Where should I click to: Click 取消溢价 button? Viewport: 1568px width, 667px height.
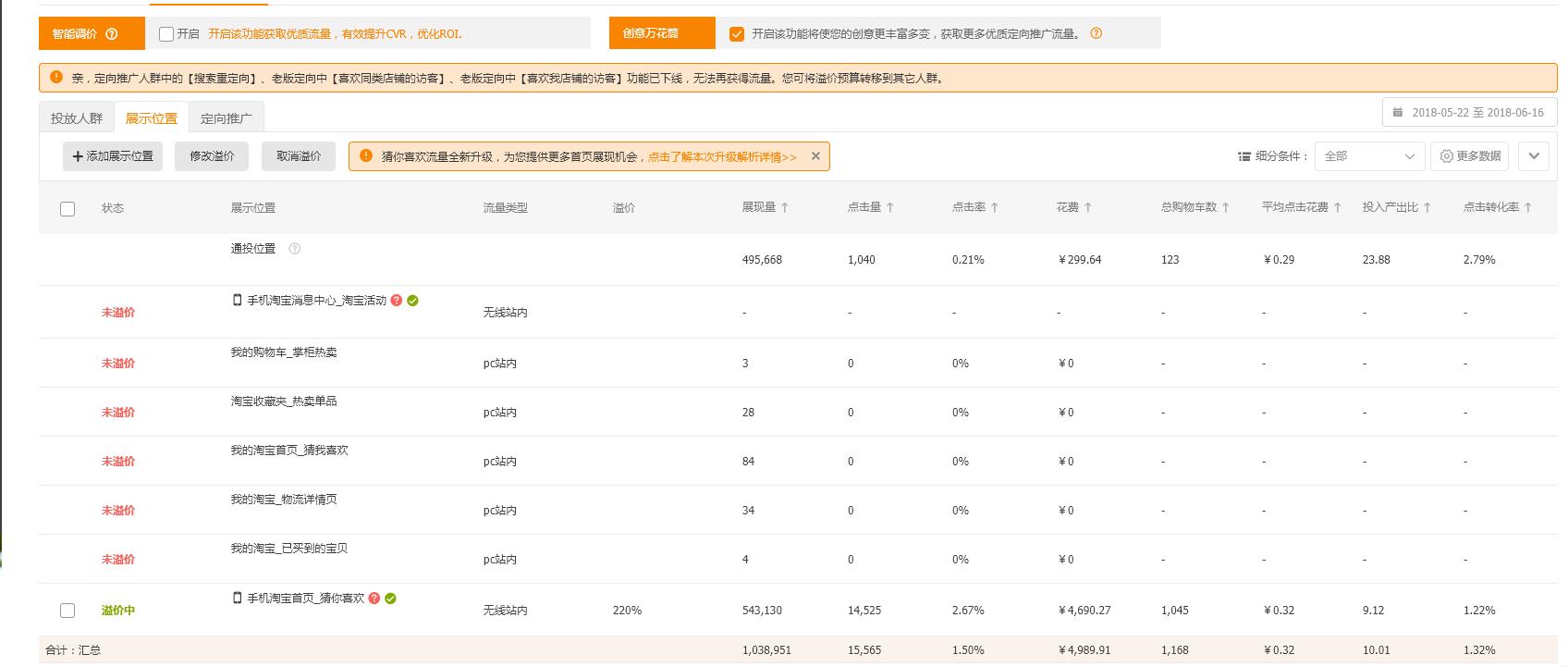299,156
